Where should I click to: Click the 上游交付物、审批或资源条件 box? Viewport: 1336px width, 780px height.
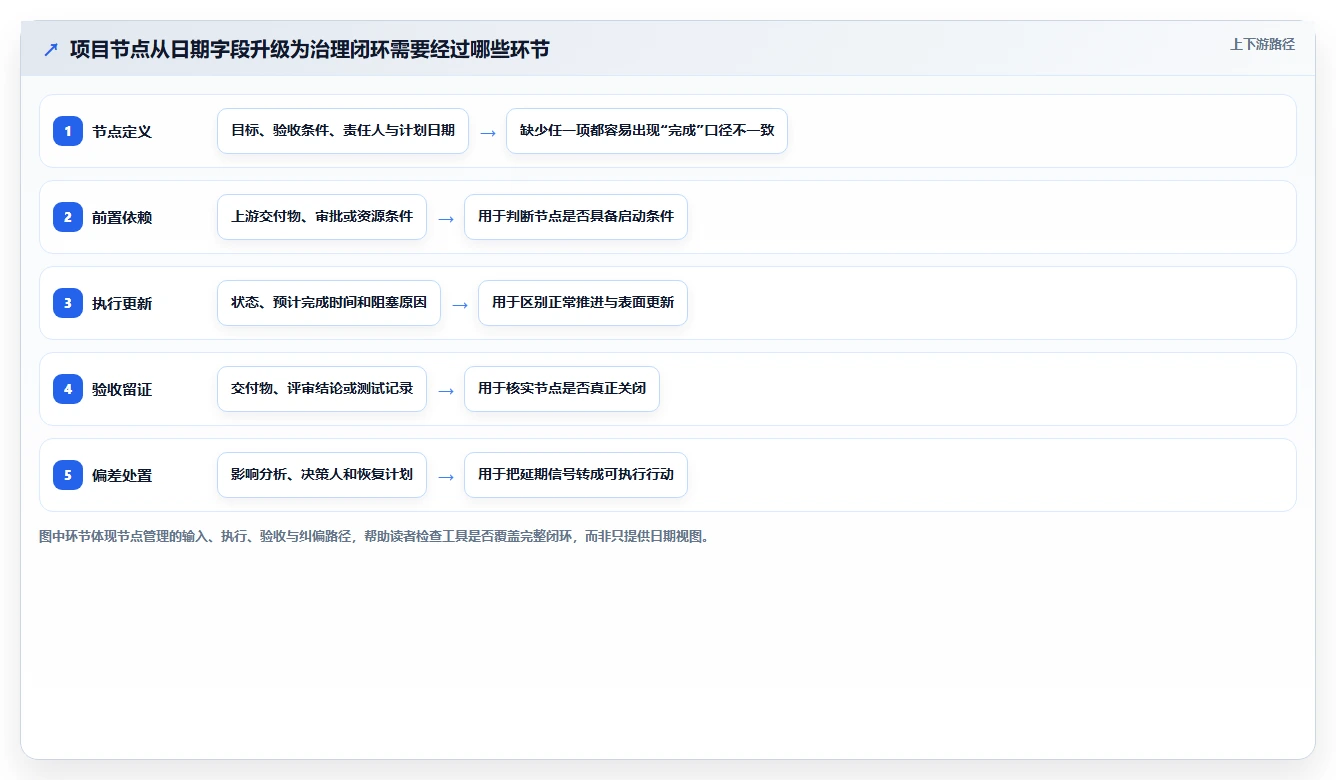(322, 217)
